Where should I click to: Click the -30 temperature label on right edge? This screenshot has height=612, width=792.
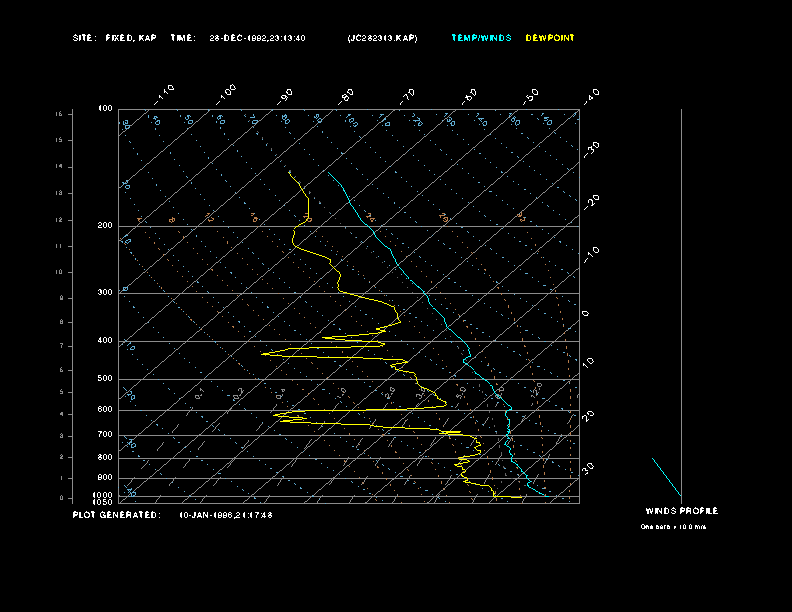(x=591, y=149)
